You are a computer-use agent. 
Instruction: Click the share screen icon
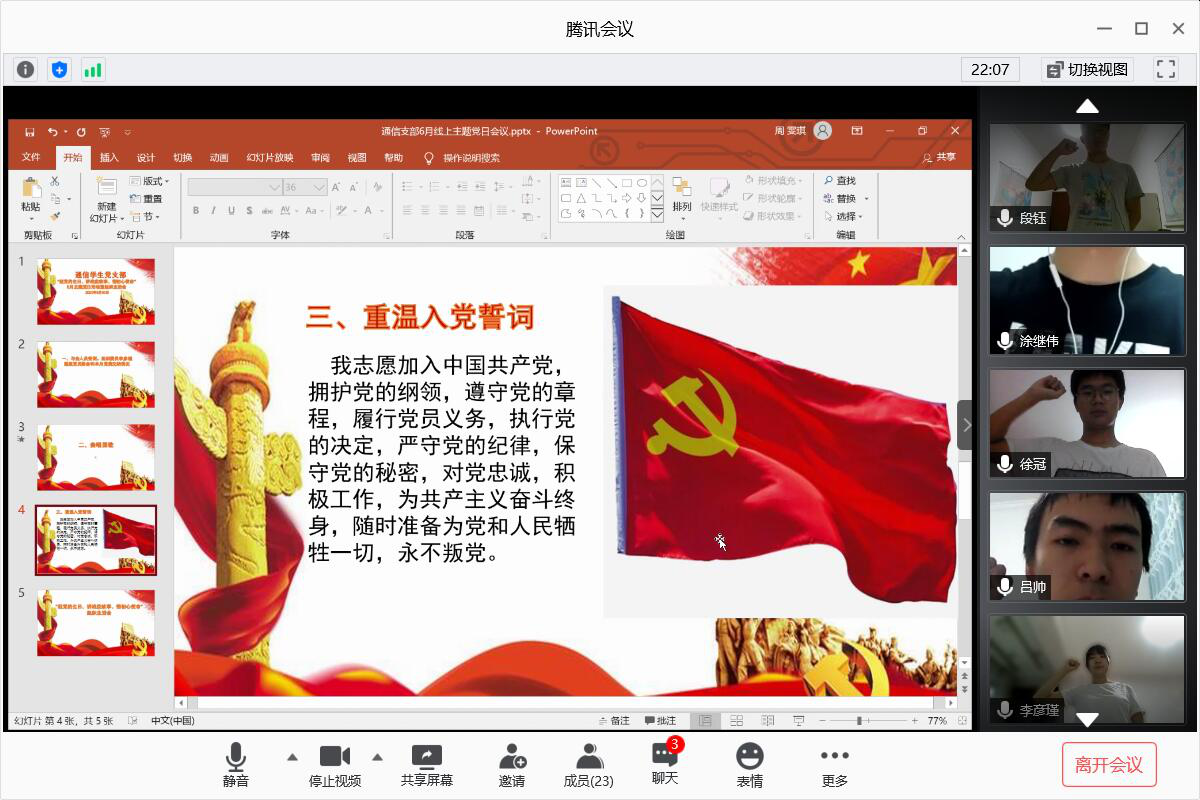tap(427, 765)
